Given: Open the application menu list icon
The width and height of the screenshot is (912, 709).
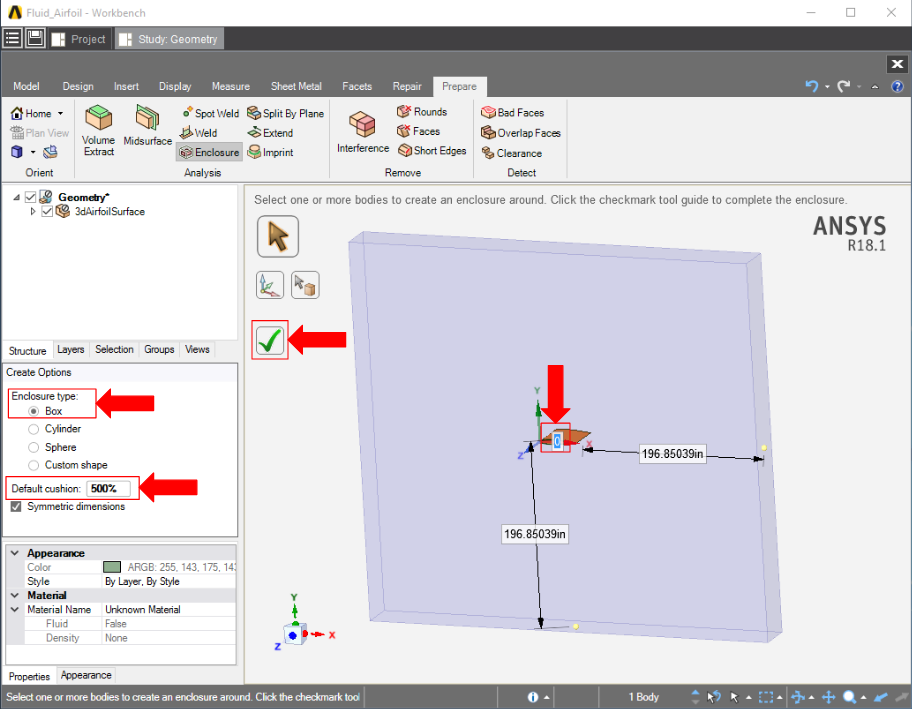Looking at the screenshot, I should coord(13,38).
